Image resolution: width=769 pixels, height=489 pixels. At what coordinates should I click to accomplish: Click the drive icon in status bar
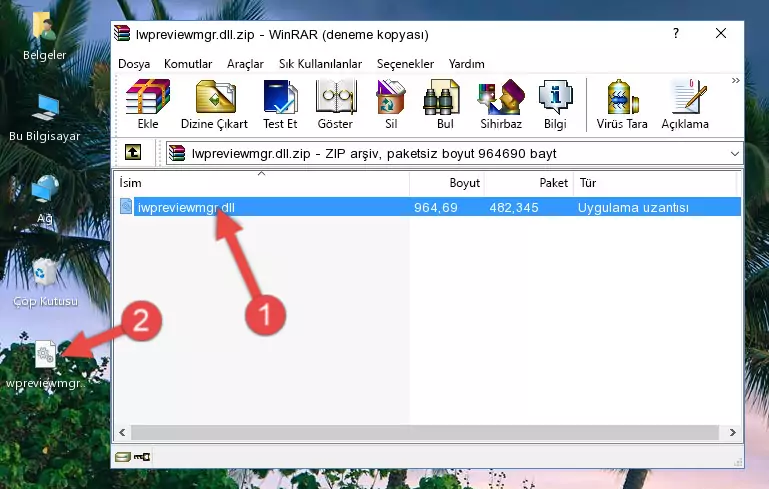[x=123, y=457]
